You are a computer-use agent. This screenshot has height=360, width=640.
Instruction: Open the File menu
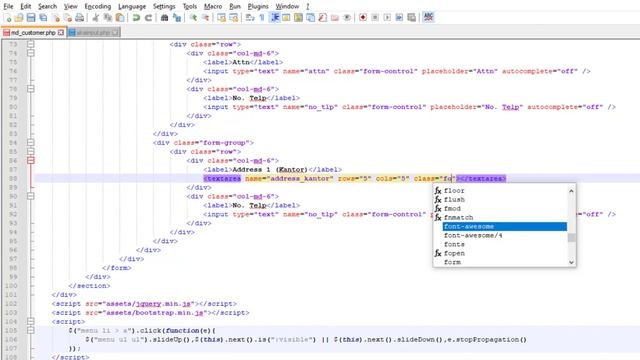coord(8,7)
